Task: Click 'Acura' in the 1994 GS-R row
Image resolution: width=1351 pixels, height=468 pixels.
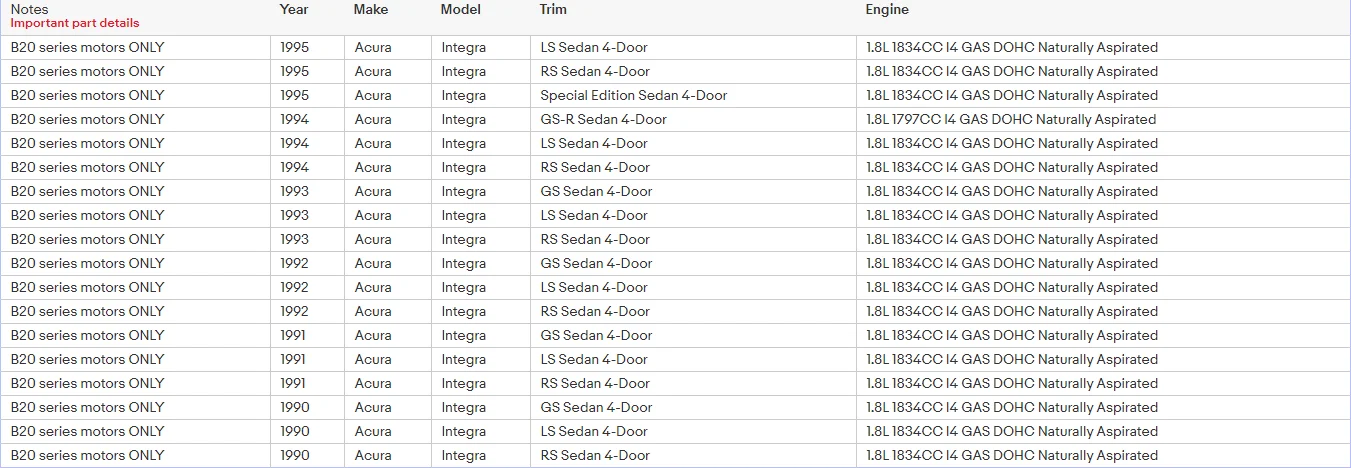Action: (x=373, y=119)
